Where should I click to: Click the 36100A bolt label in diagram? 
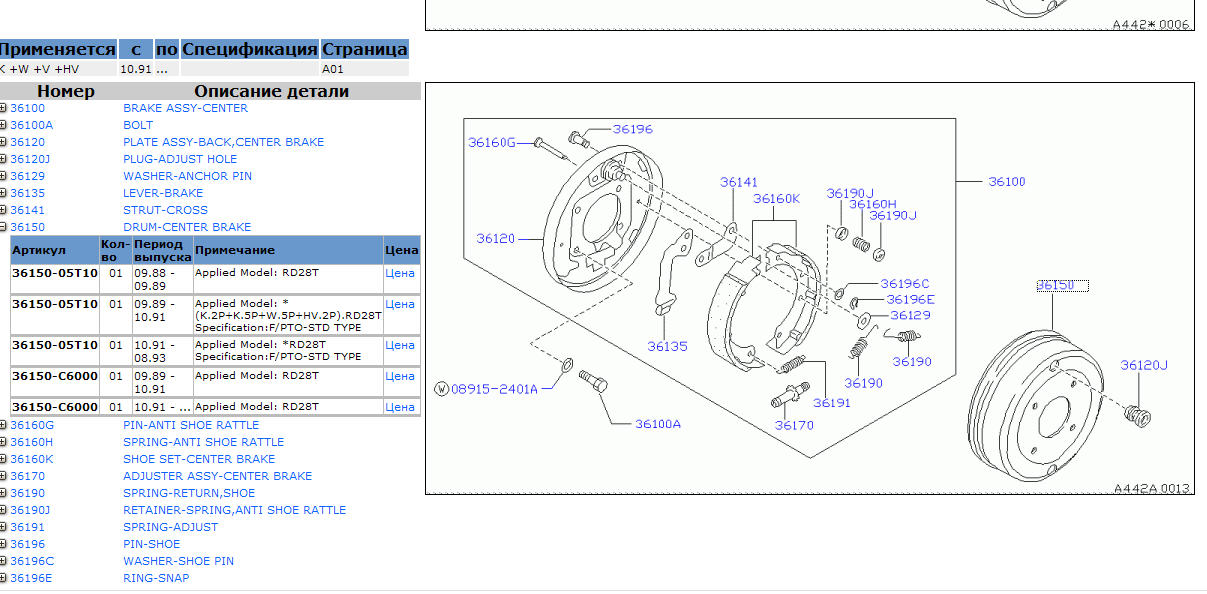(657, 424)
